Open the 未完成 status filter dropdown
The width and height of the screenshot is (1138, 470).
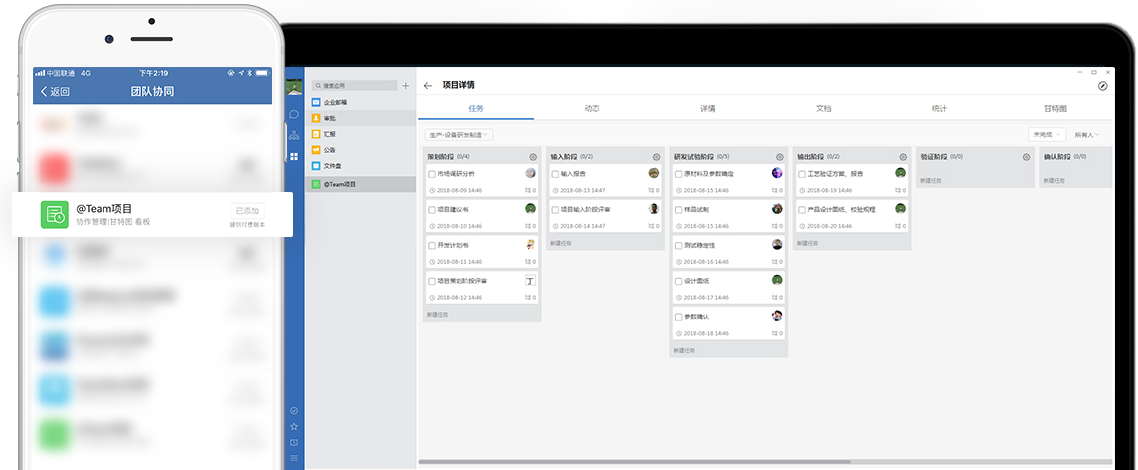tap(1046, 134)
